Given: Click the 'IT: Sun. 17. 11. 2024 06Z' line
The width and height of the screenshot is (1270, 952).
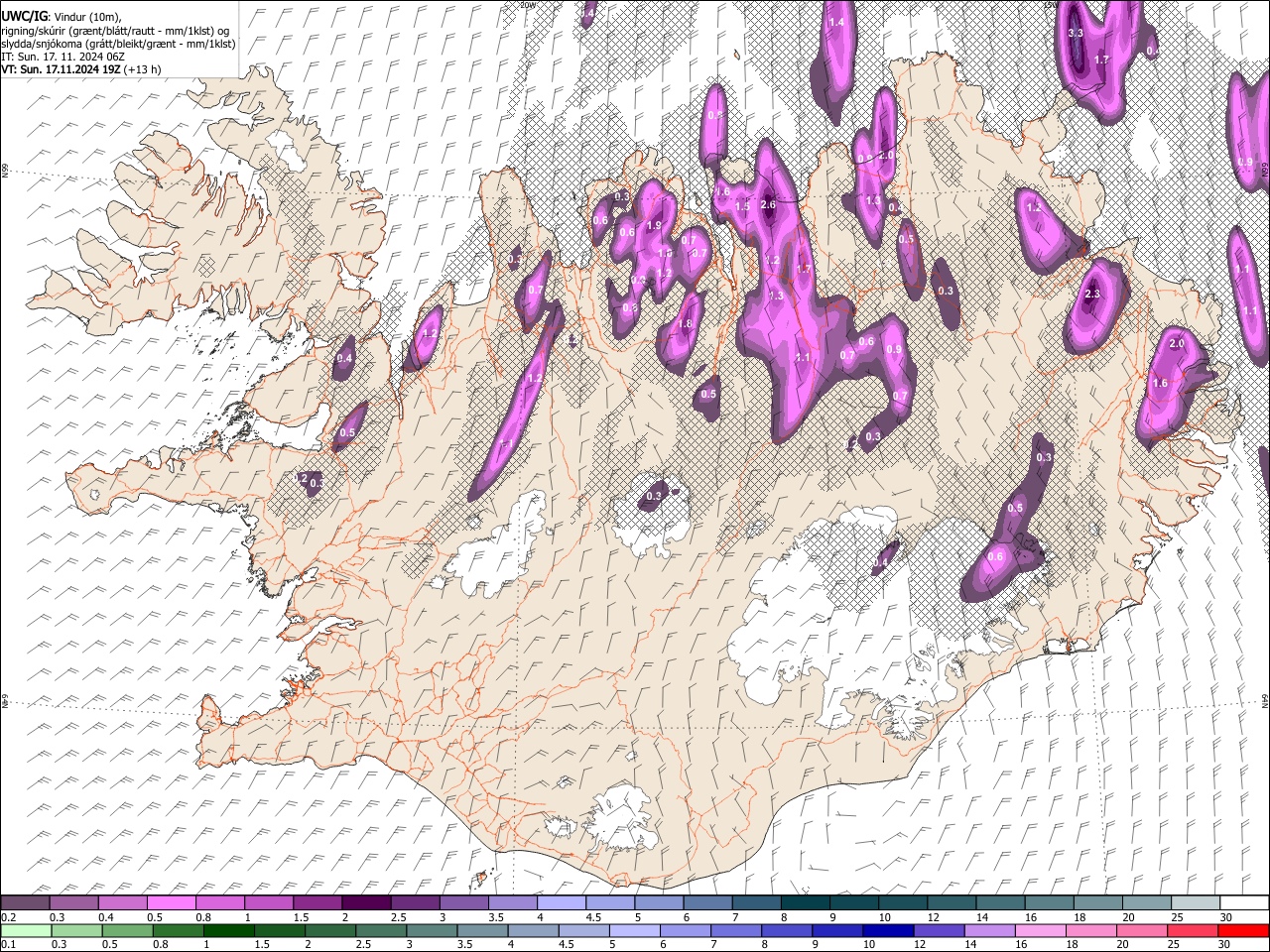Looking at the screenshot, I should [x=63, y=57].
